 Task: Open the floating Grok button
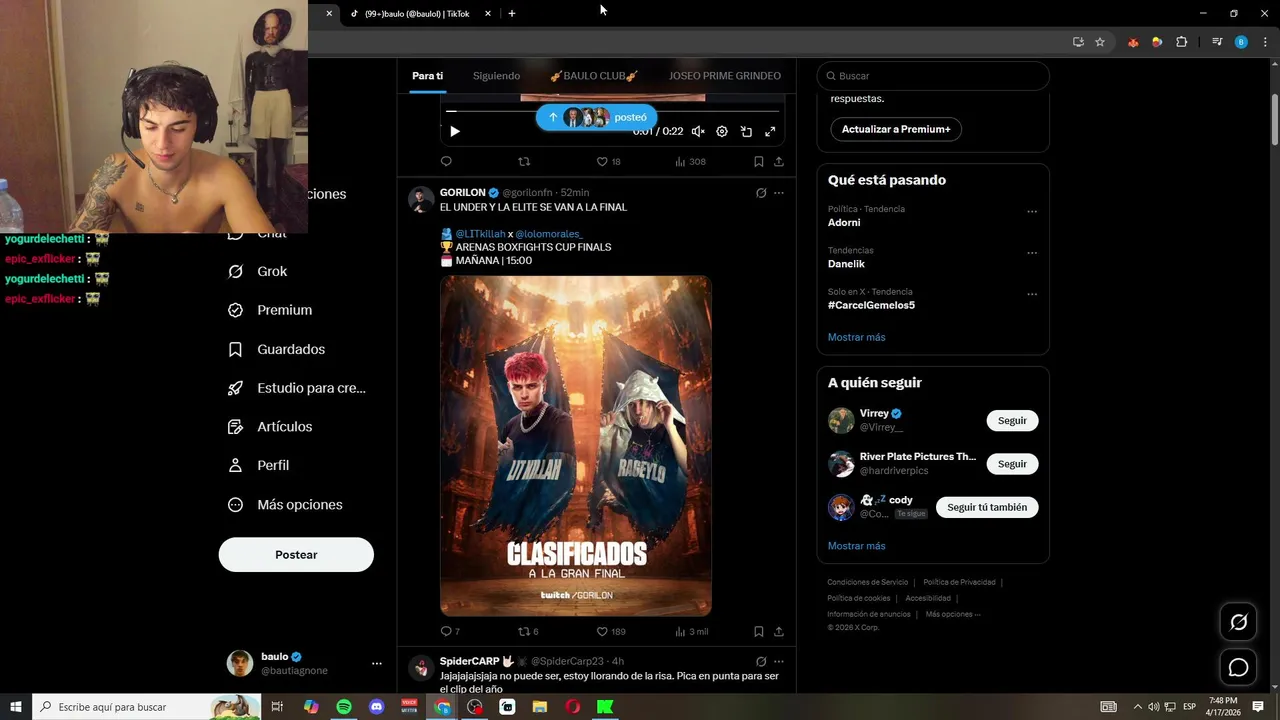[x=1239, y=622]
